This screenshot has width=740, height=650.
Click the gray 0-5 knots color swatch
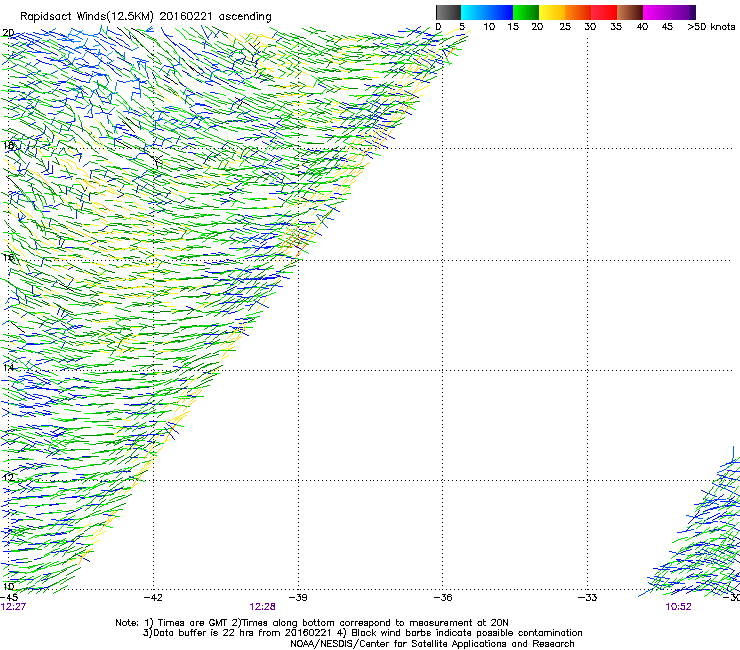pyautogui.click(x=448, y=12)
